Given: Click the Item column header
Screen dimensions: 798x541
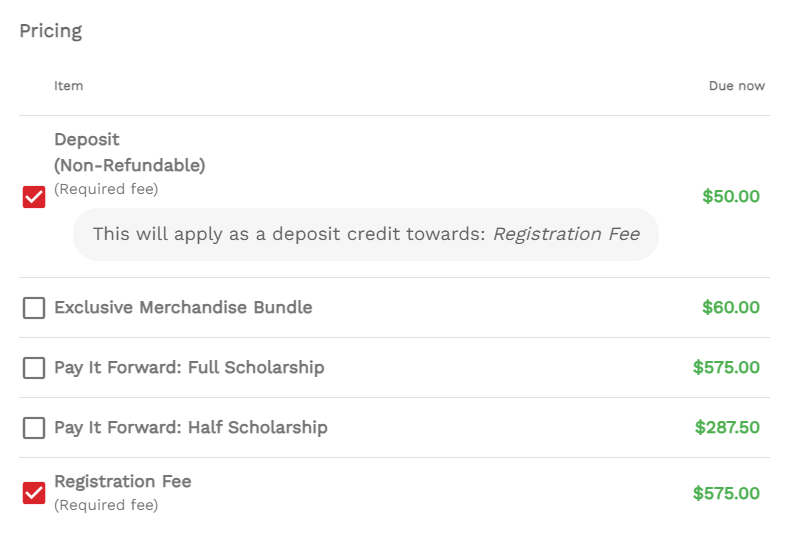Looking at the screenshot, I should click(69, 86).
